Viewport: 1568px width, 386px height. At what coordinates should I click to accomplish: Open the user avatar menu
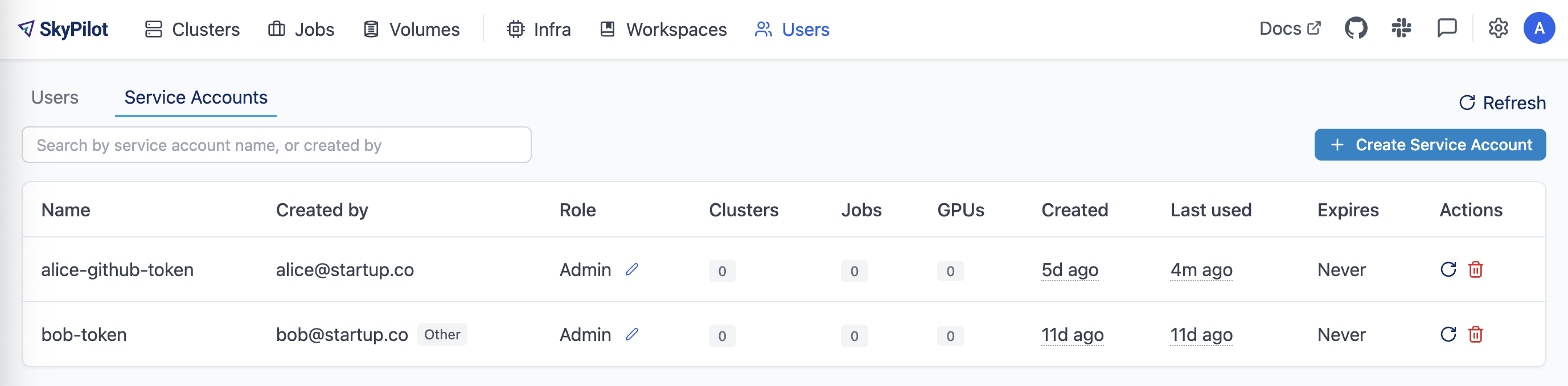click(1539, 28)
